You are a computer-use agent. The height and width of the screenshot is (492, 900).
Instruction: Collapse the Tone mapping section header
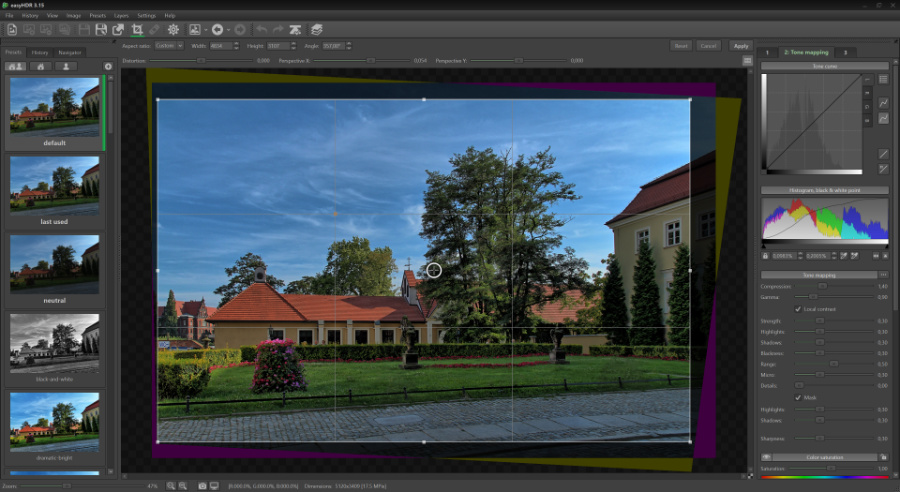(x=819, y=275)
